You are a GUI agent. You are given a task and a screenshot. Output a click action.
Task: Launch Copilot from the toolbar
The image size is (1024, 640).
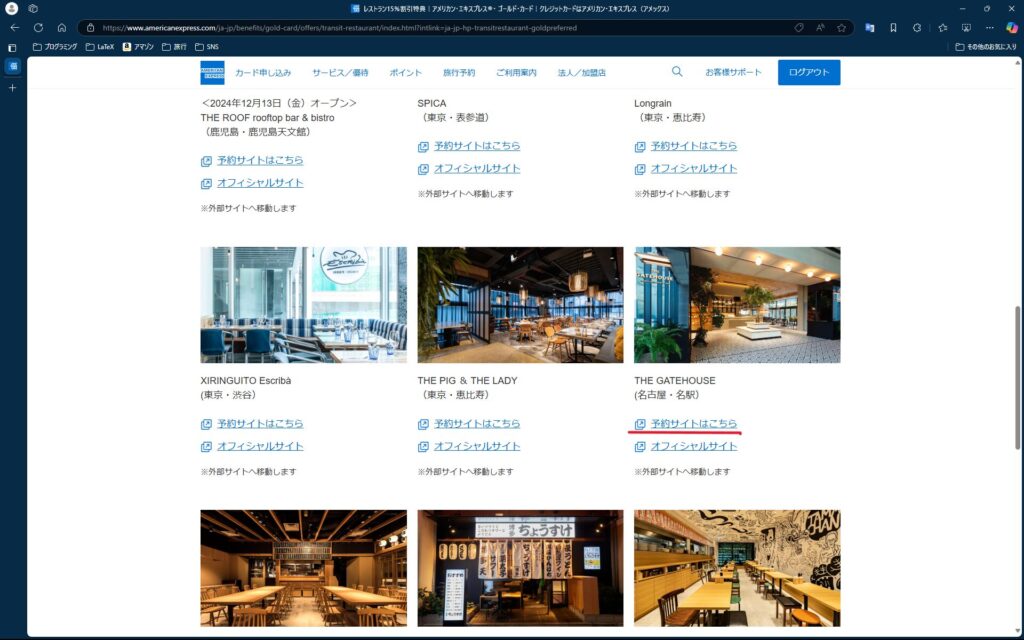[1012, 27]
